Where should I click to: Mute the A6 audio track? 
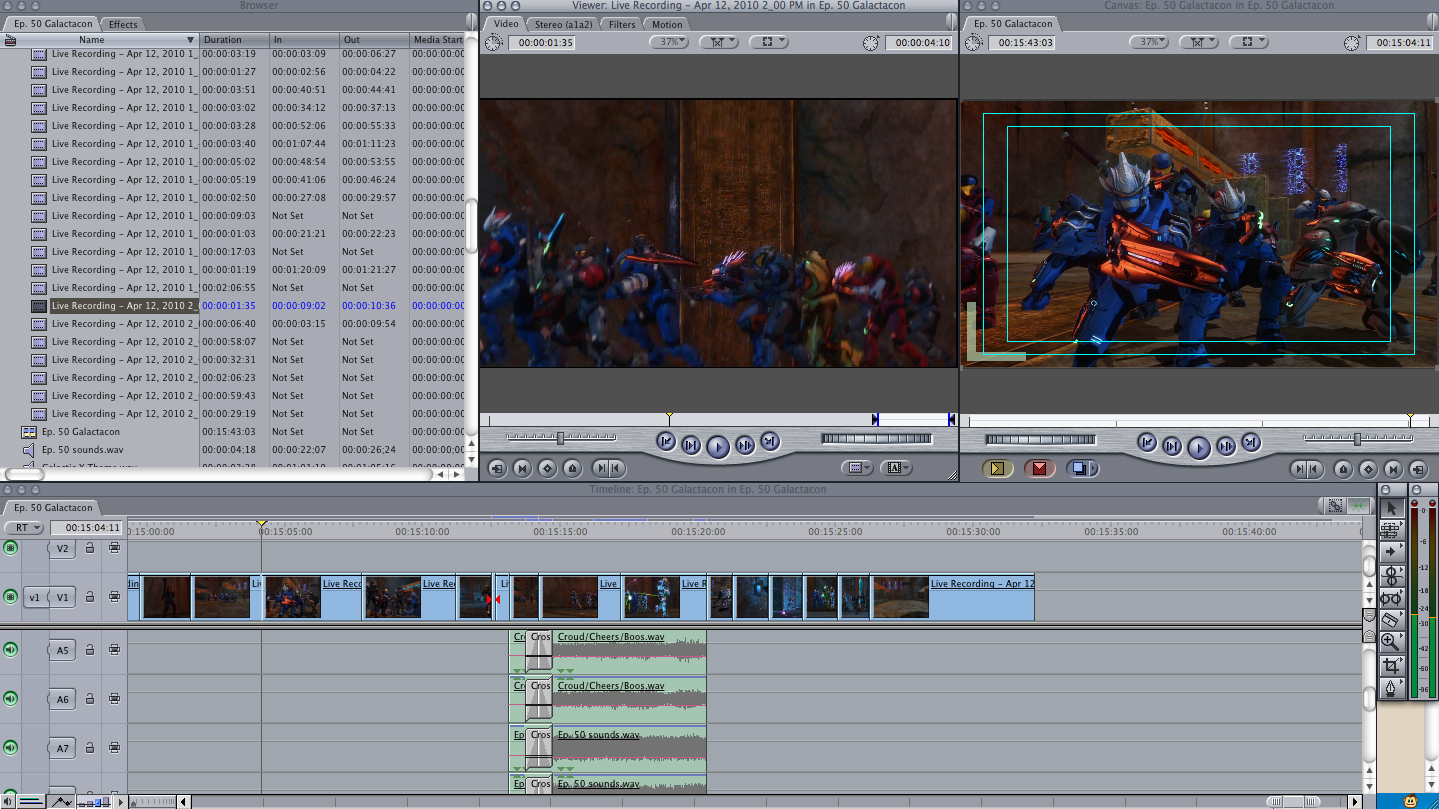pyautogui.click(x=10, y=698)
